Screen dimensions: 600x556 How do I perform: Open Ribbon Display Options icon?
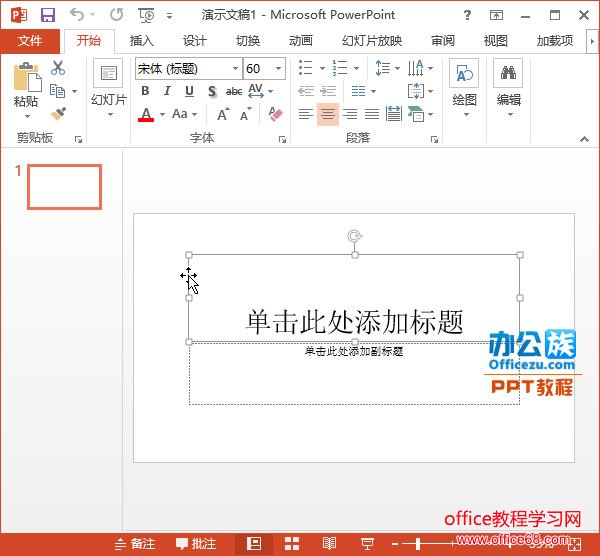point(496,15)
